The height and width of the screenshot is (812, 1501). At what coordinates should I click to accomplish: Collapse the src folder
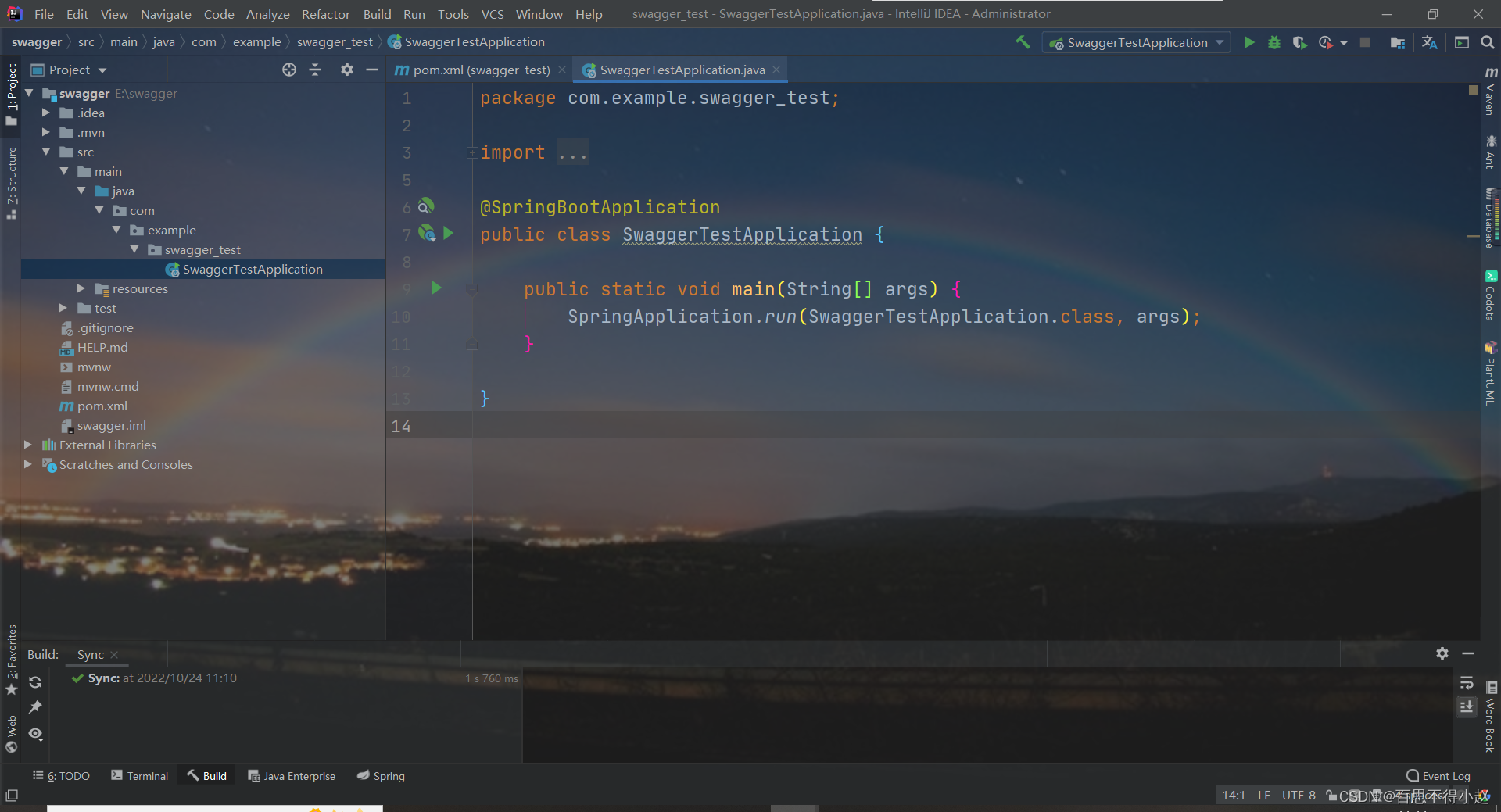(x=46, y=152)
